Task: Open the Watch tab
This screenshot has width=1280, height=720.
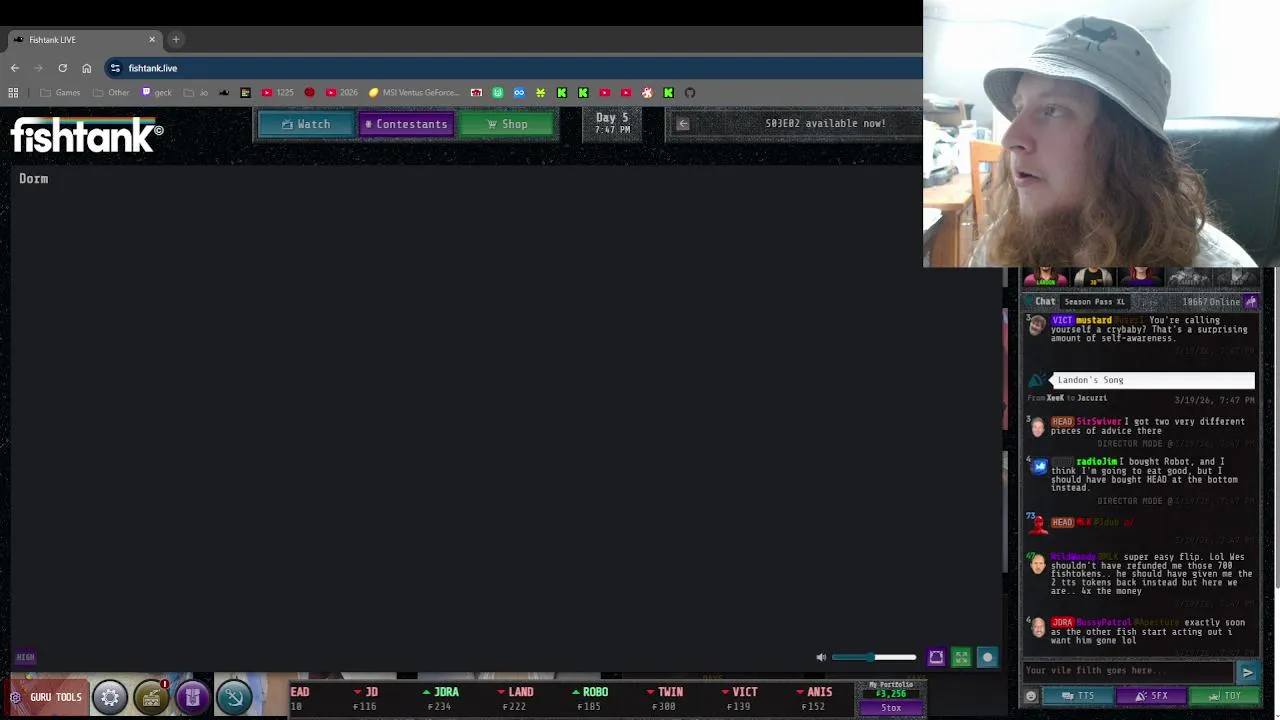Action: coord(306,124)
